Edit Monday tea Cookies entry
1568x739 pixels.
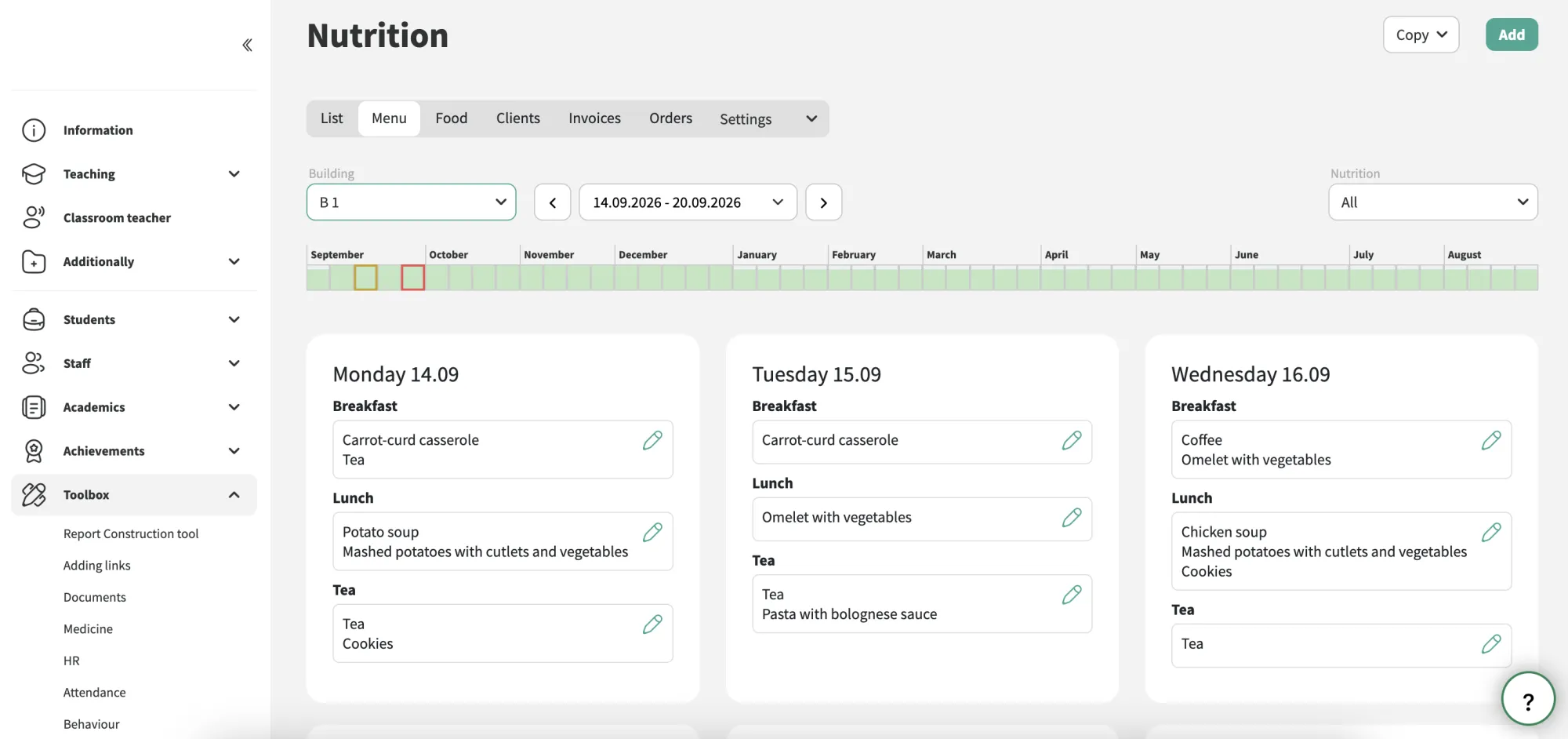click(652, 624)
